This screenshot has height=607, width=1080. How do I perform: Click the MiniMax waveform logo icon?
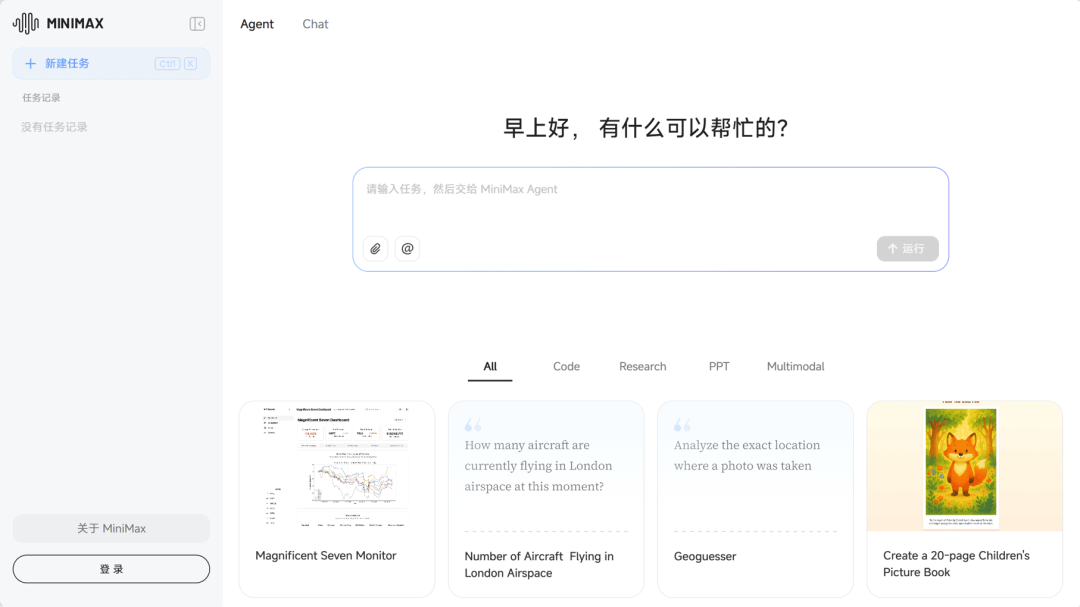point(25,23)
